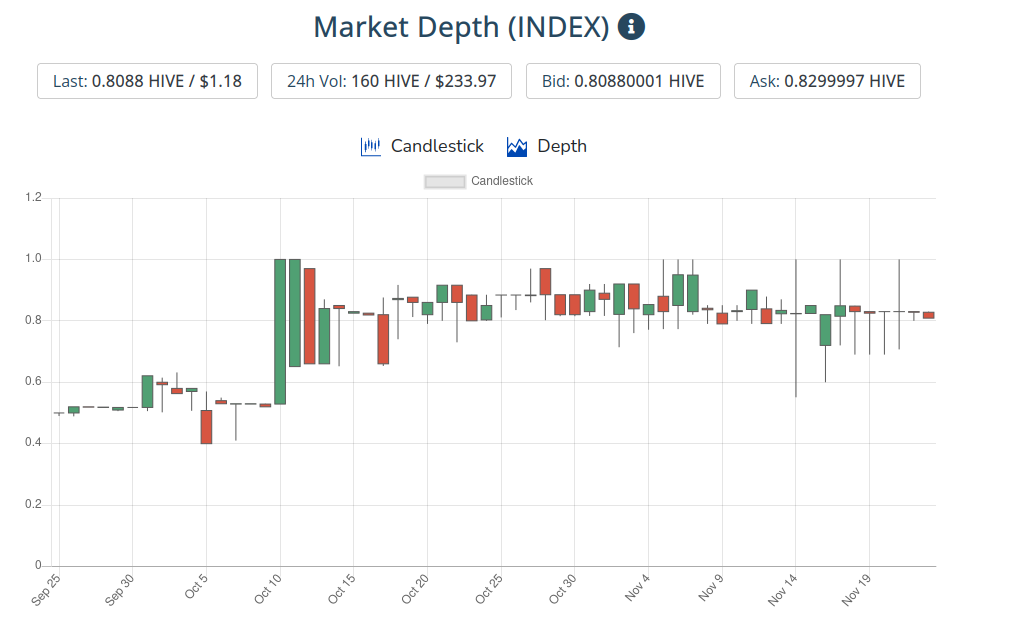Click the 0.6 y-axis value
The height and width of the screenshot is (623, 1026).
[33, 381]
